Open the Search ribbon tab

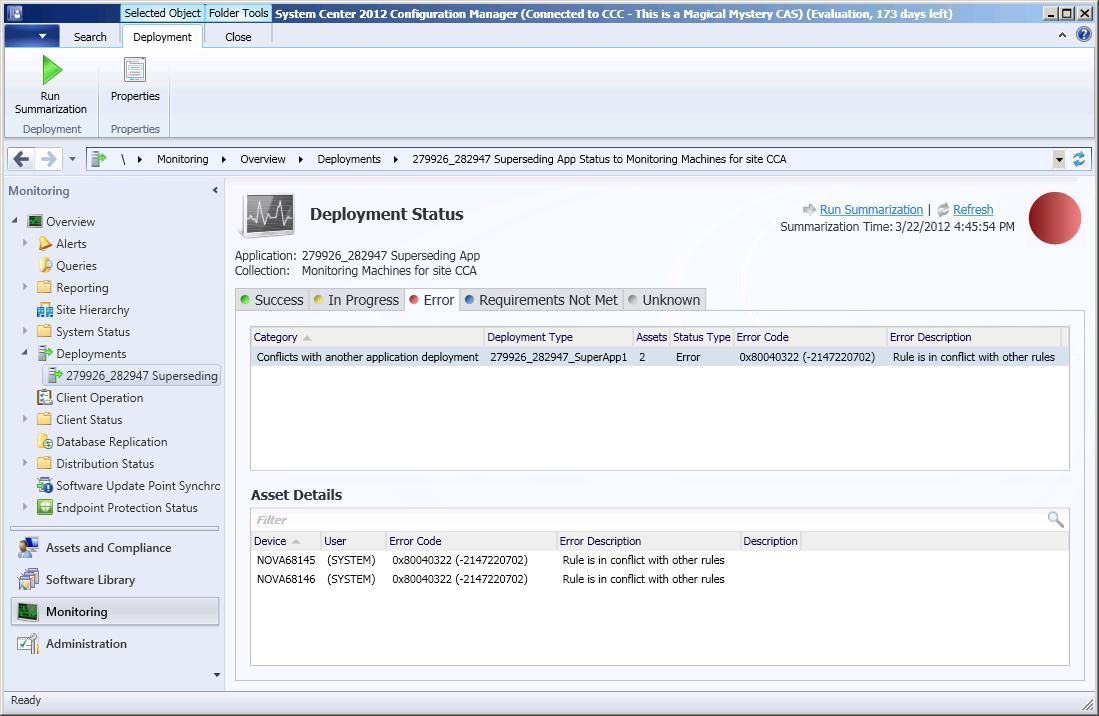coord(89,36)
